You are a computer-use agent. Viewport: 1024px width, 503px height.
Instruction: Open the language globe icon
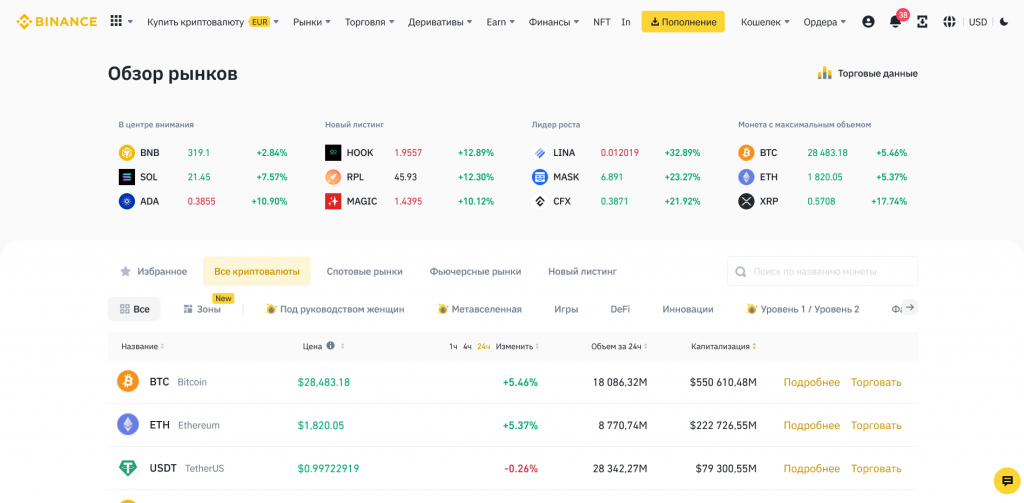coord(949,22)
